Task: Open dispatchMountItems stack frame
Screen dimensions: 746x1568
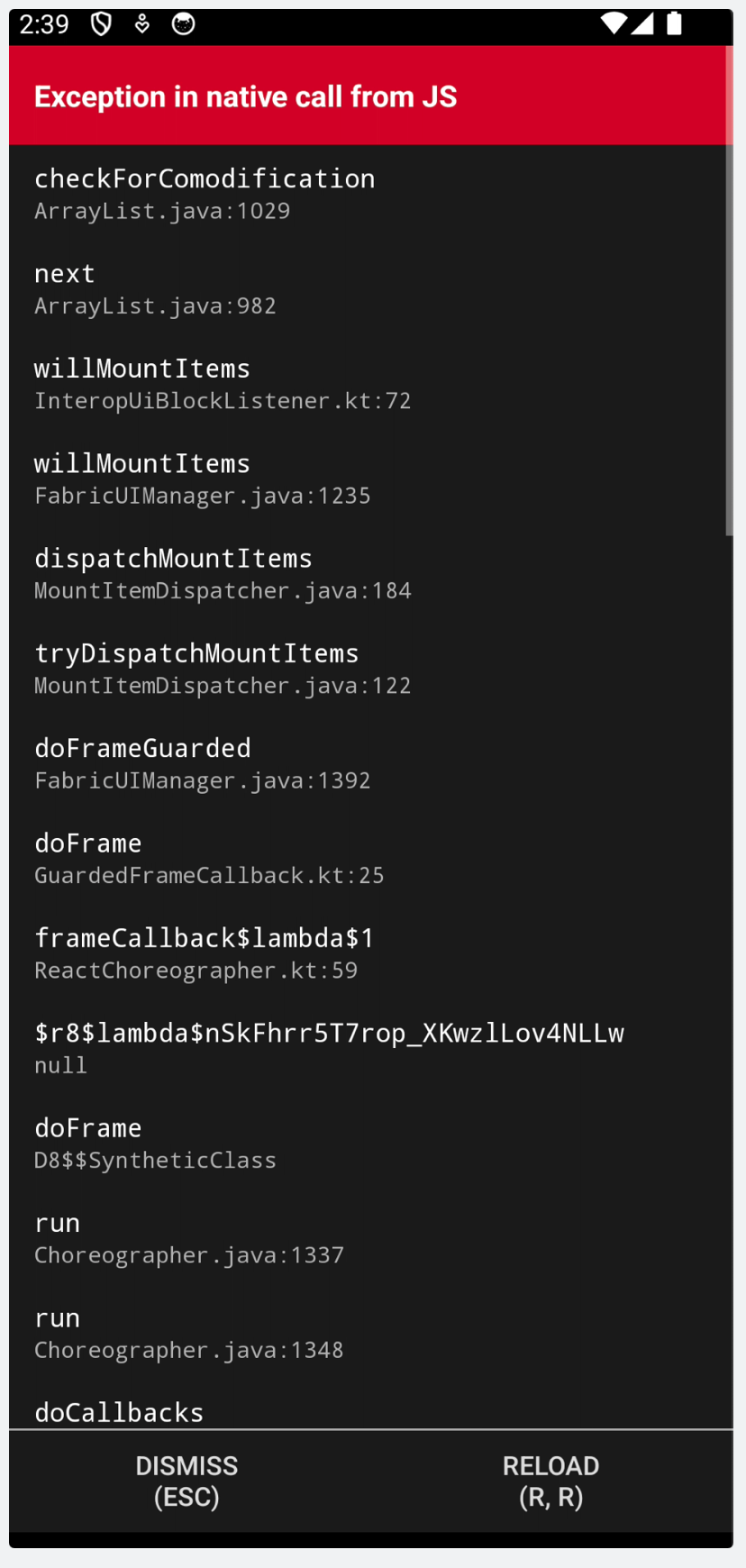Action: tap(368, 573)
